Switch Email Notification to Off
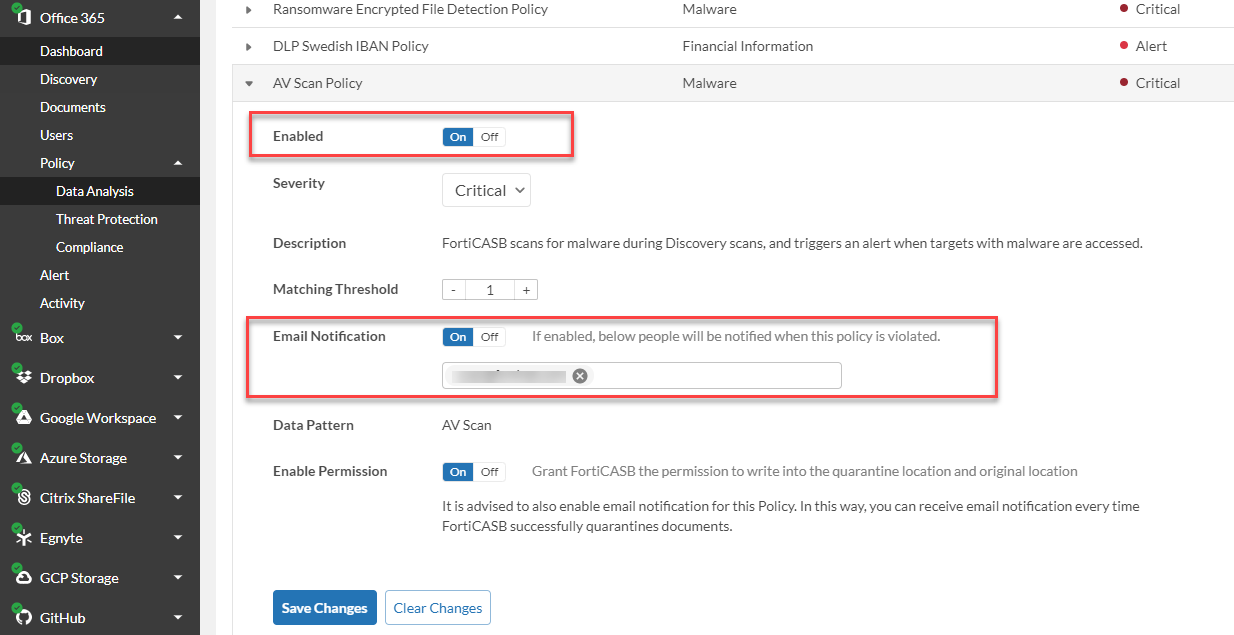 tap(489, 337)
